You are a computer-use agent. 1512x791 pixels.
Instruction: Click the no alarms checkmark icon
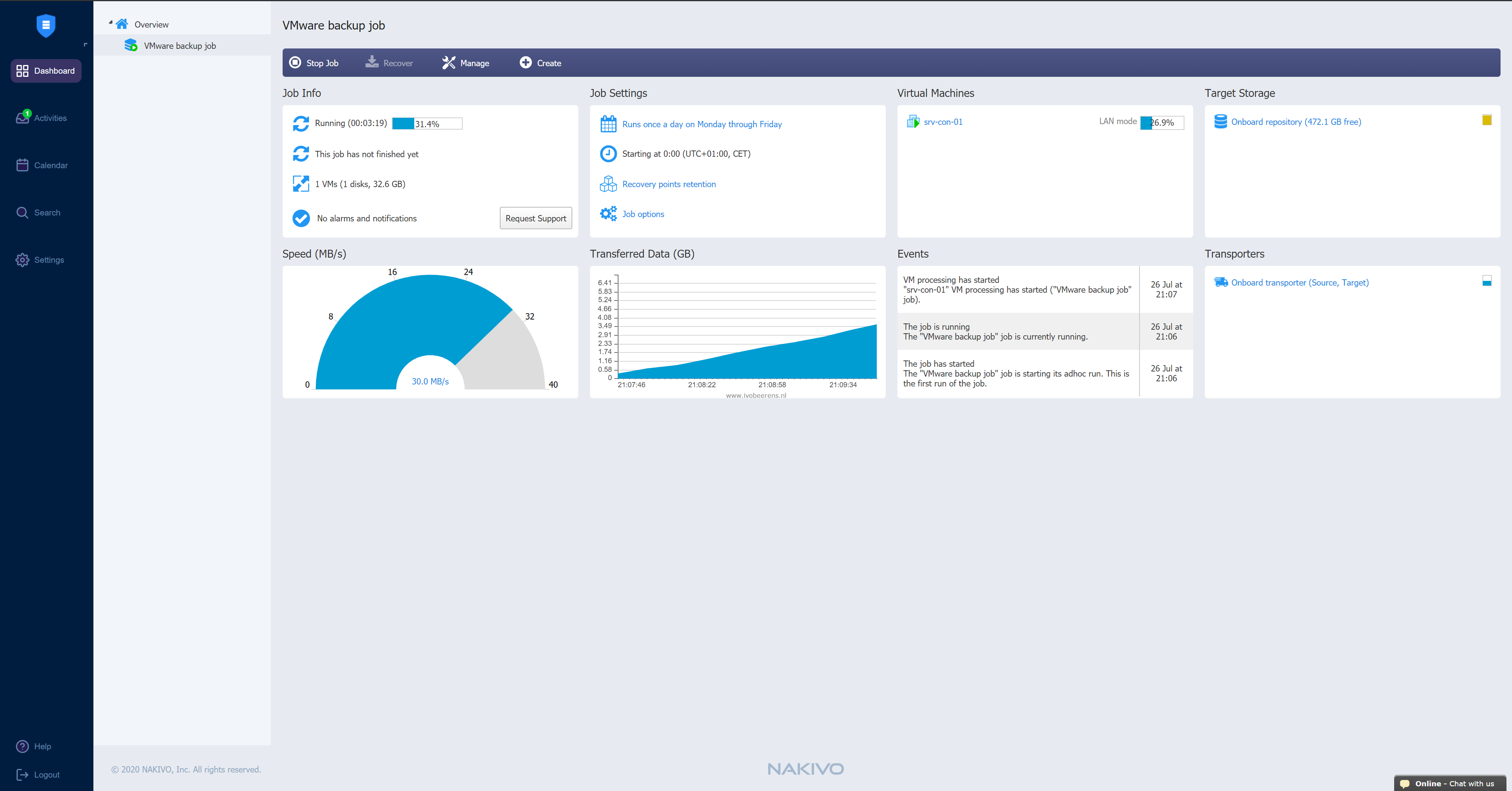(x=301, y=218)
